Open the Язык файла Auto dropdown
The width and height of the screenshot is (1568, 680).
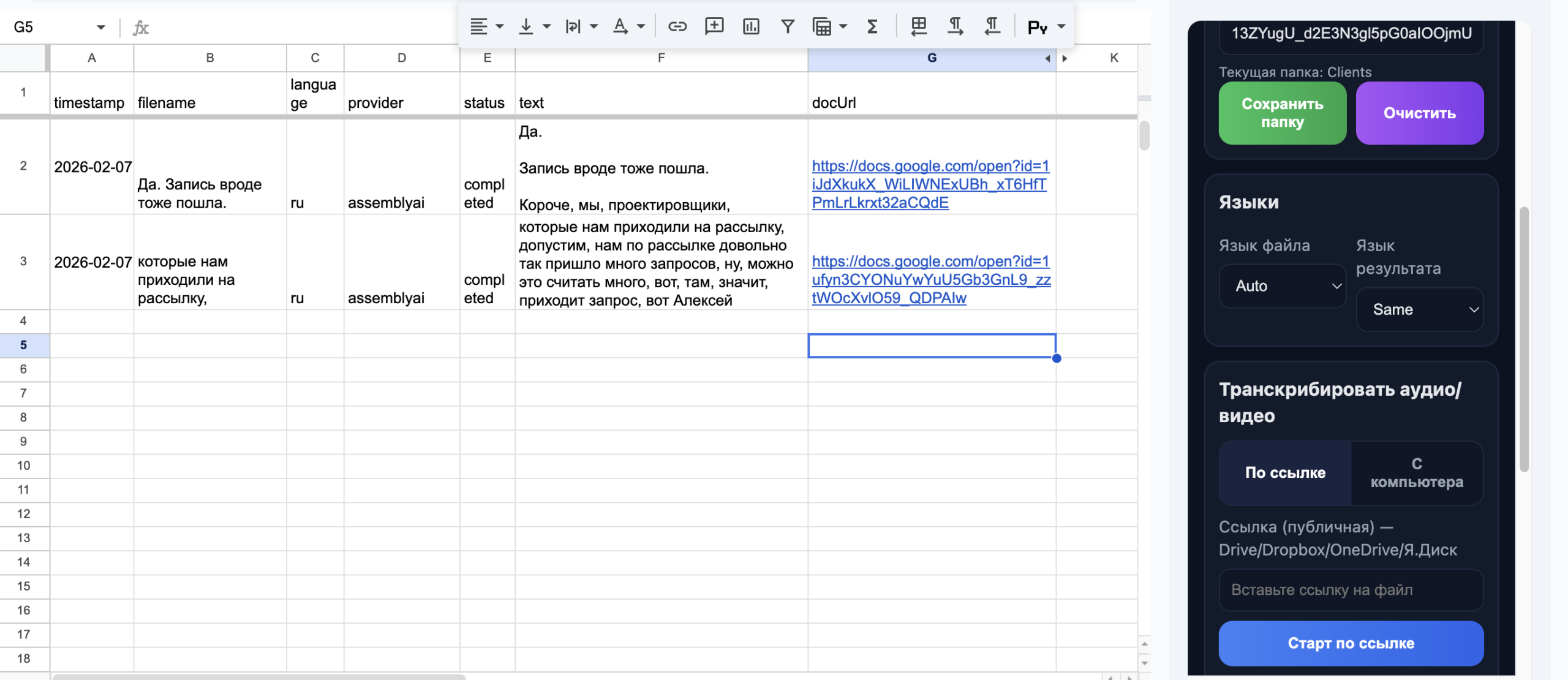(x=1283, y=285)
